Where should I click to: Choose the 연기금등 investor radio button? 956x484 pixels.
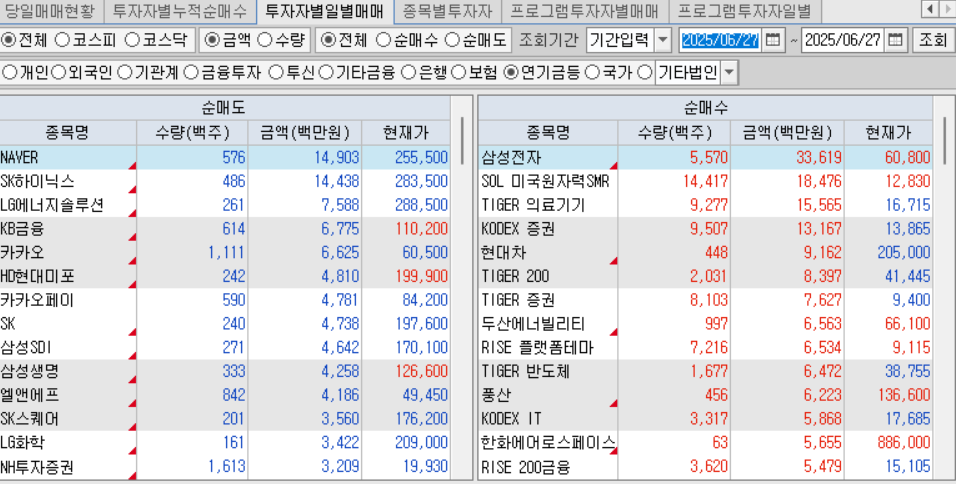(512, 73)
